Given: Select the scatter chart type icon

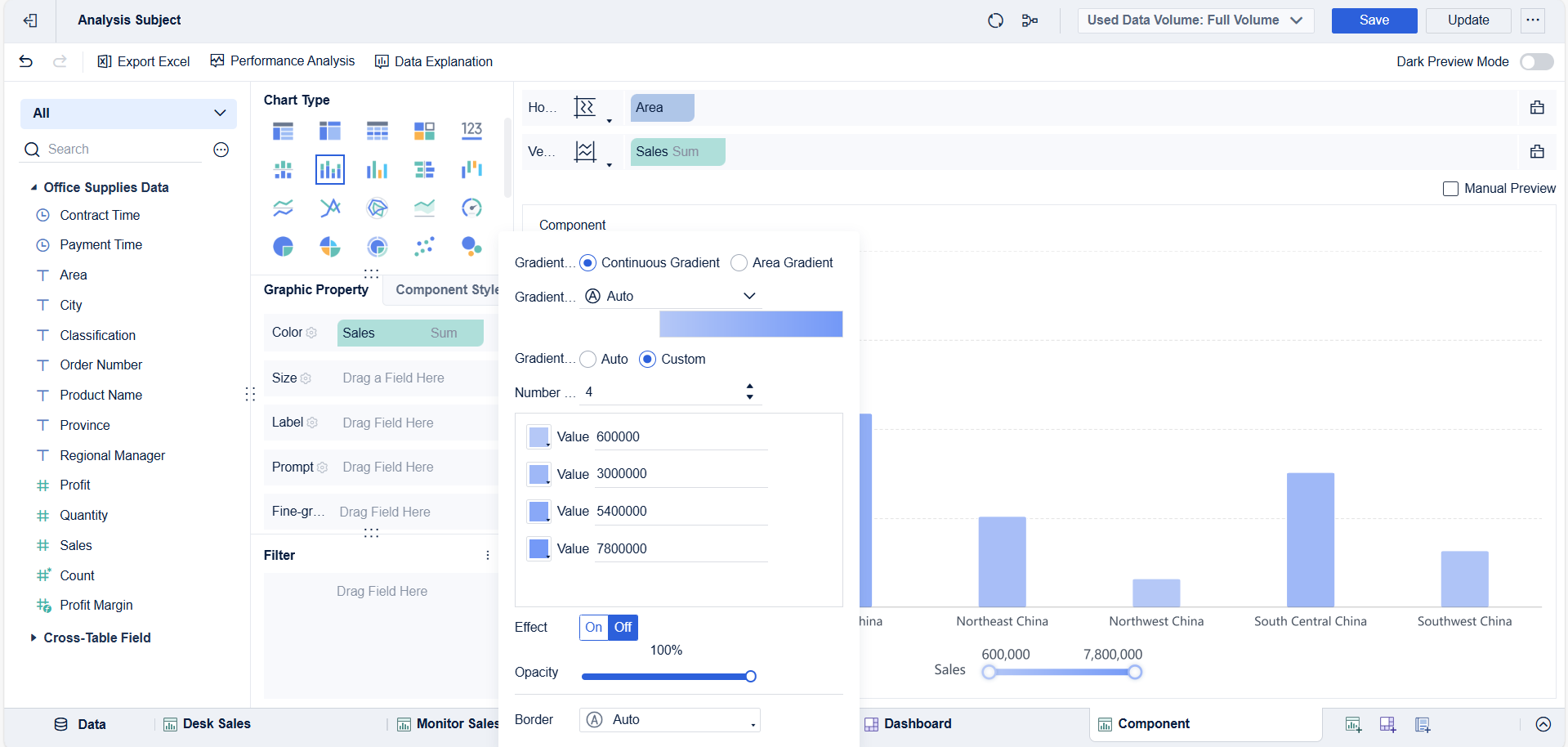Looking at the screenshot, I should click(424, 246).
